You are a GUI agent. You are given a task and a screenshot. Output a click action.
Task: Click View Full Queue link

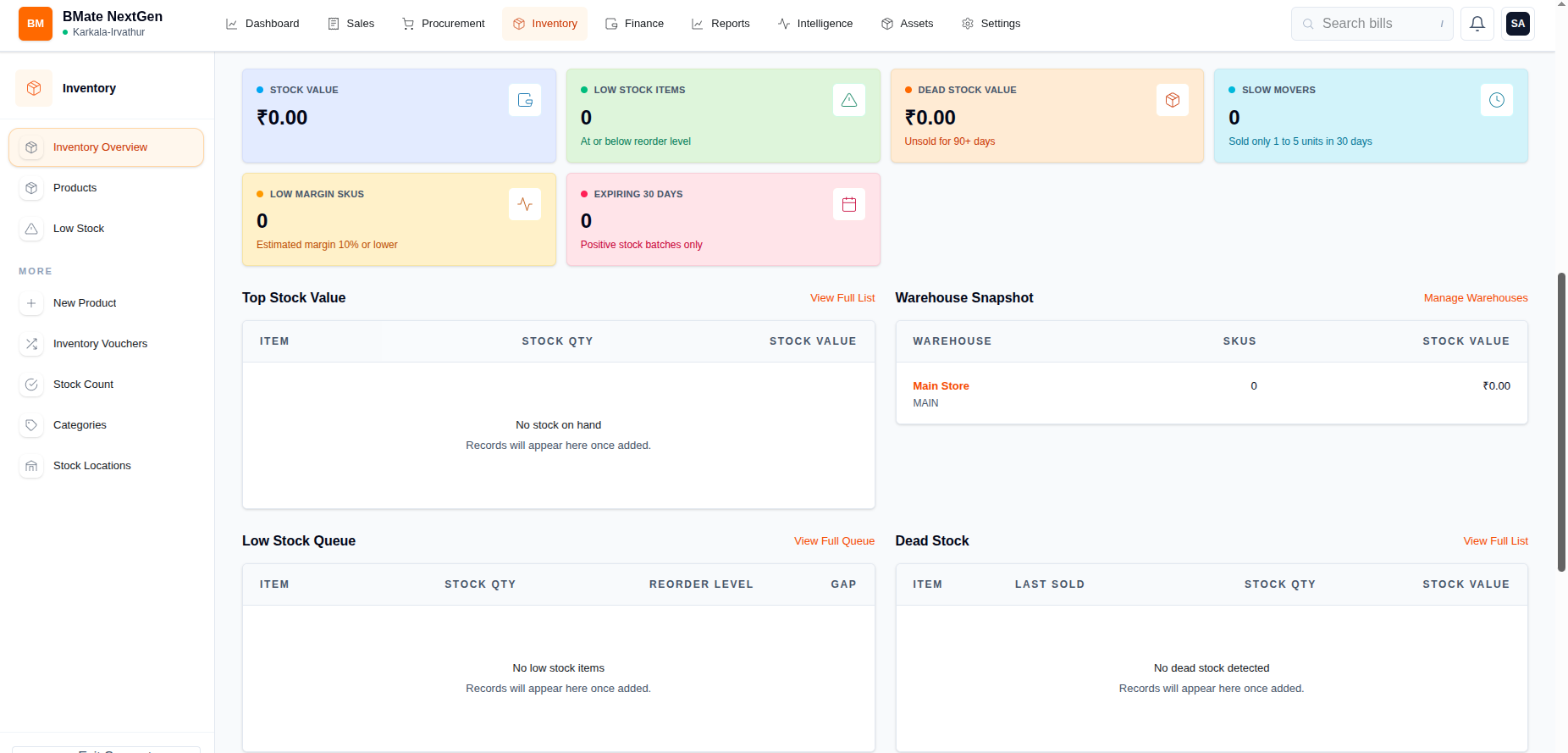click(x=834, y=541)
